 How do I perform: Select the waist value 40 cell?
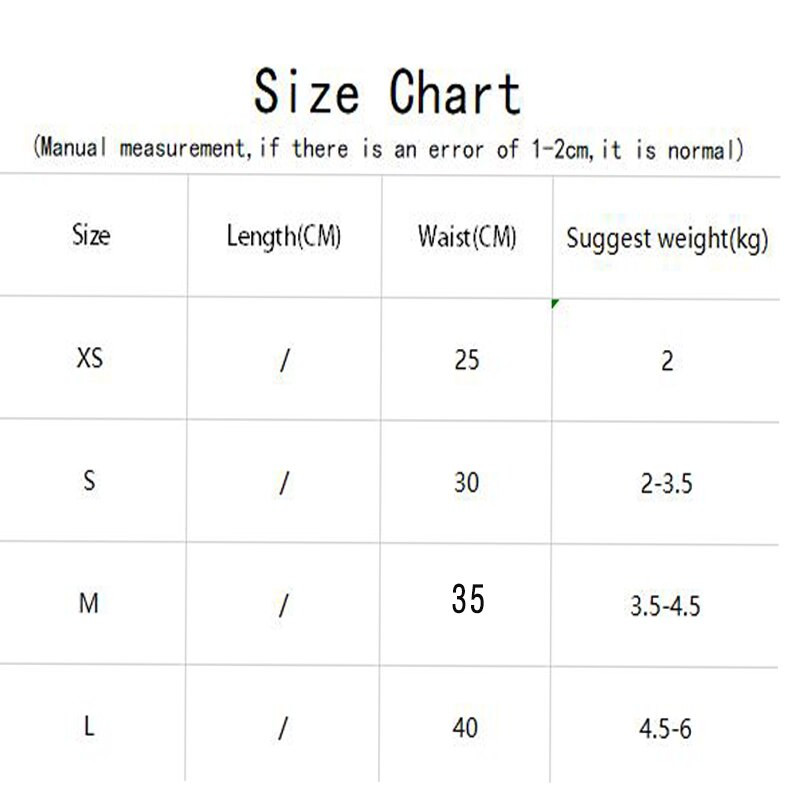click(465, 728)
